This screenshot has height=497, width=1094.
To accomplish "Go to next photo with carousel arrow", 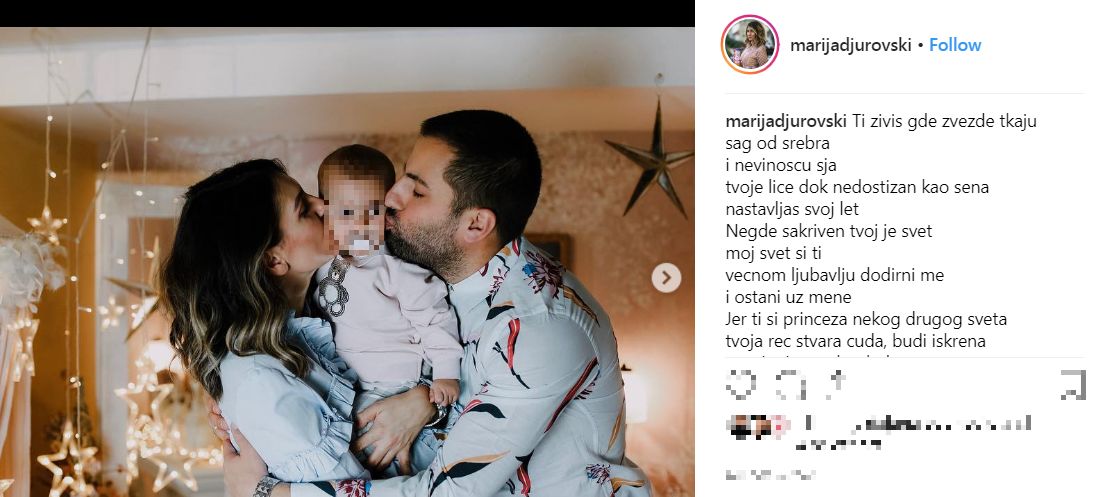I will (666, 278).
